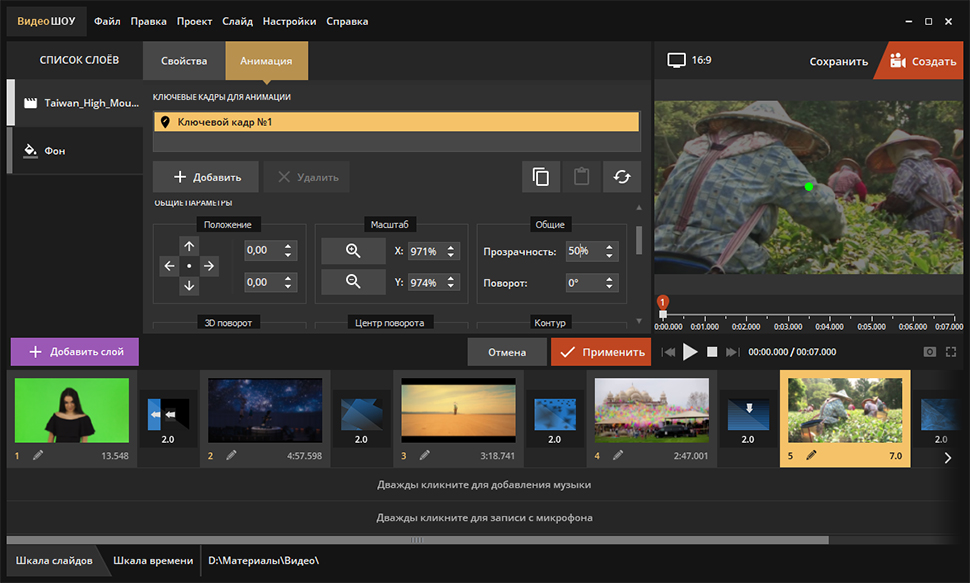The image size is (970, 583).
Task: Open the Файл menu
Action: [107, 21]
